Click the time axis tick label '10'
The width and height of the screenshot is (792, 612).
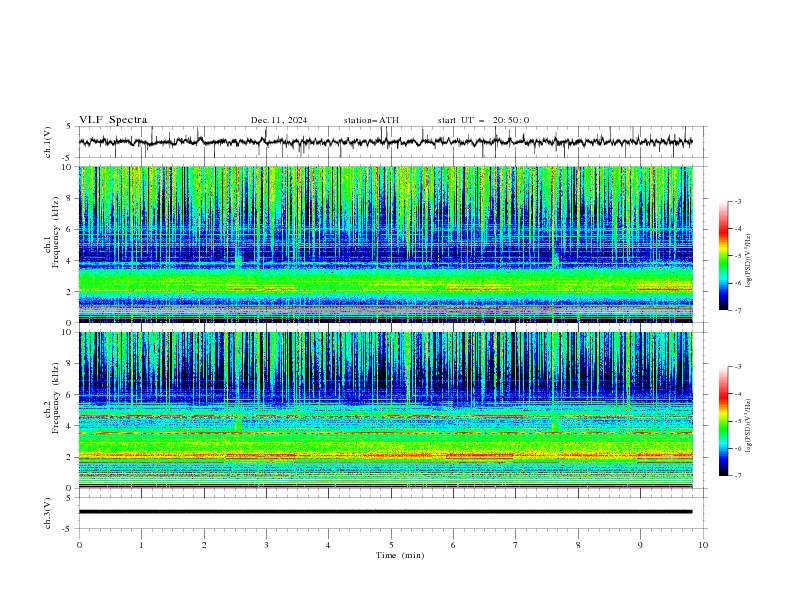(x=703, y=545)
